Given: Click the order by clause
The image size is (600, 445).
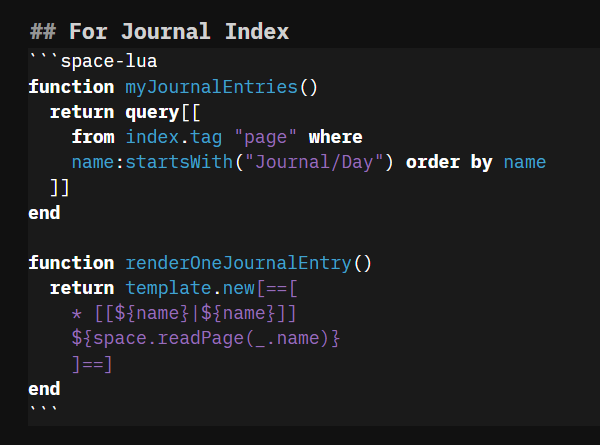Looking at the screenshot, I should click(x=449, y=161).
